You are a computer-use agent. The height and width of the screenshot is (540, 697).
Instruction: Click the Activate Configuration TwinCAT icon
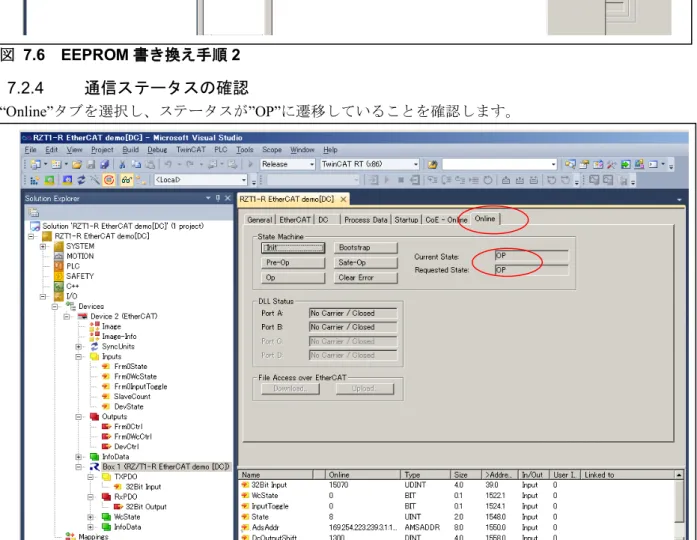pyautogui.click(x=35, y=180)
